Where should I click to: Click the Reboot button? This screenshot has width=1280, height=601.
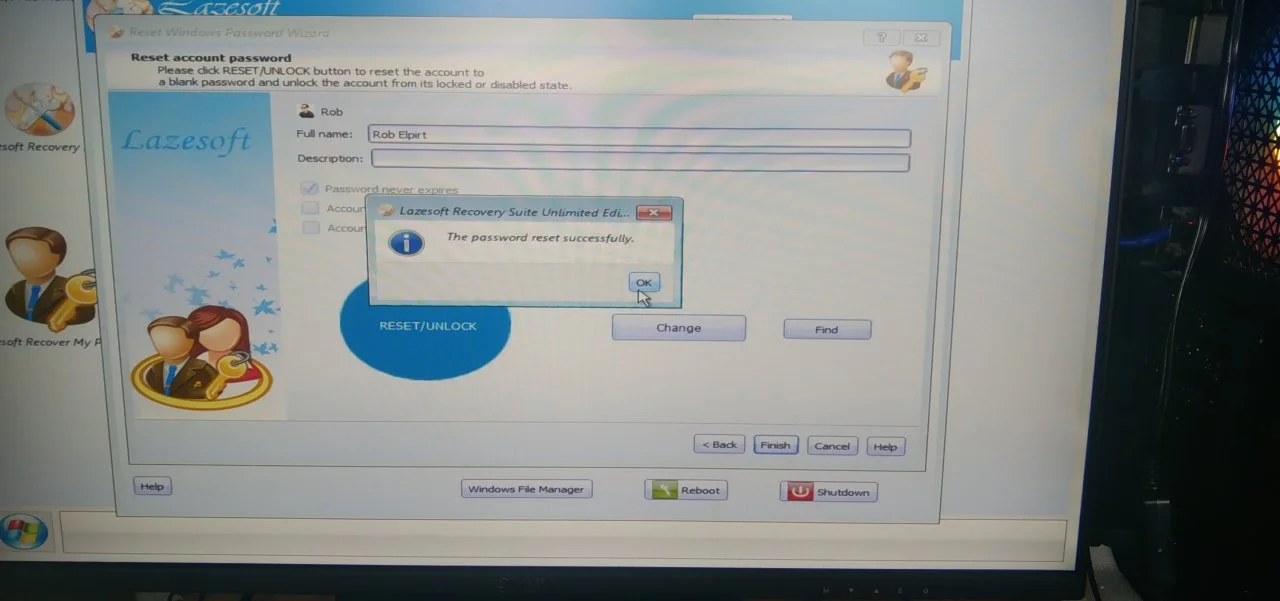pos(686,490)
